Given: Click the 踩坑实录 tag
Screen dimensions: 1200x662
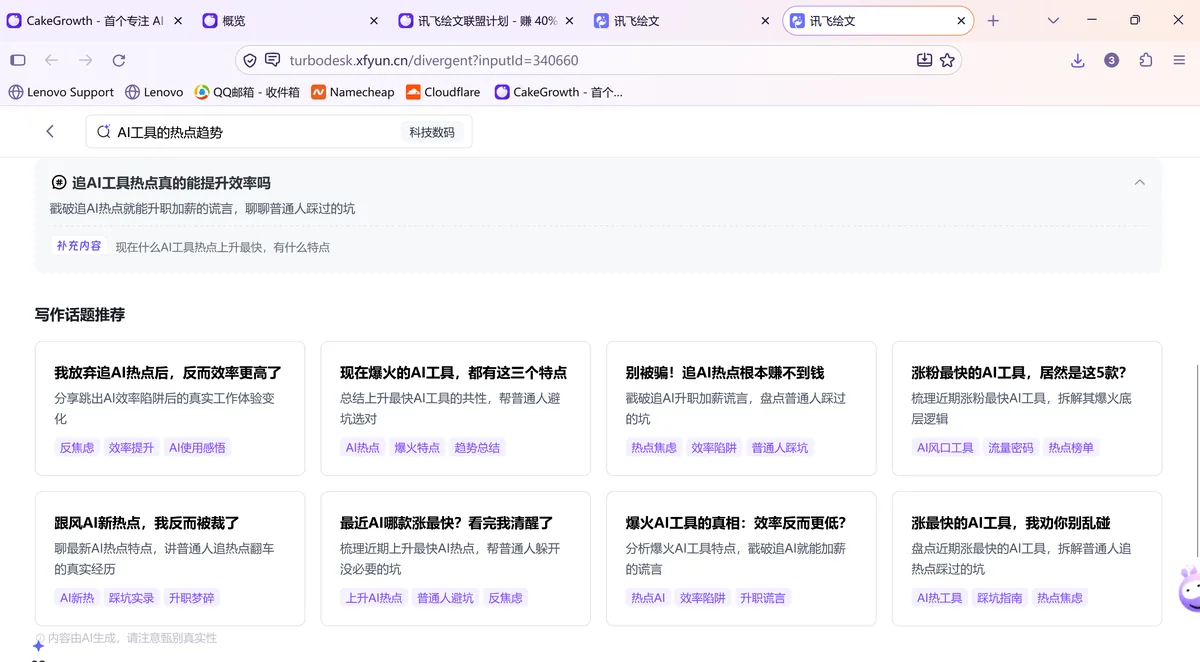Looking at the screenshot, I should (131, 598).
